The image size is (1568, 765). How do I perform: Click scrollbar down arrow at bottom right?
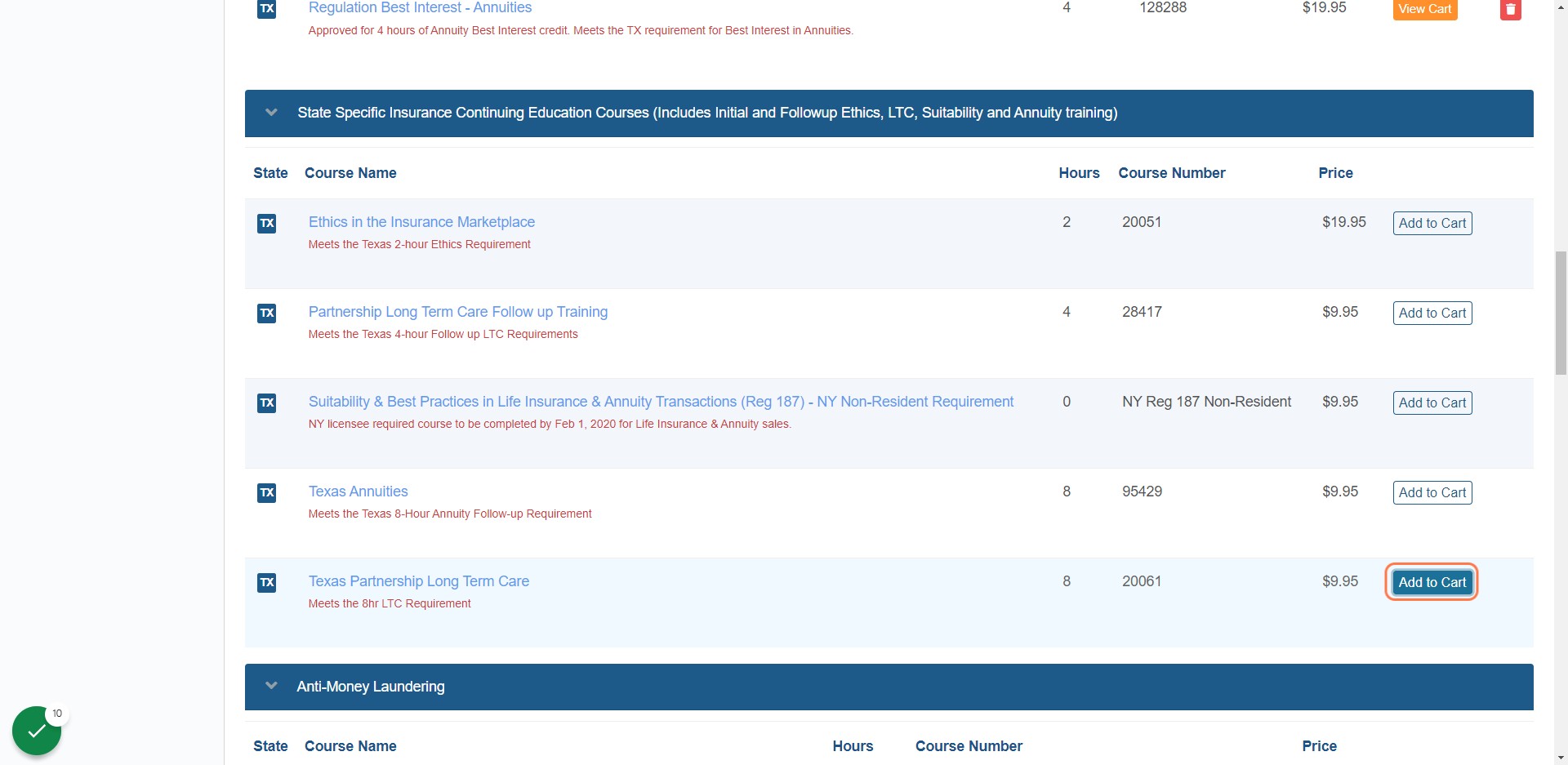[x=1561, y=758]
